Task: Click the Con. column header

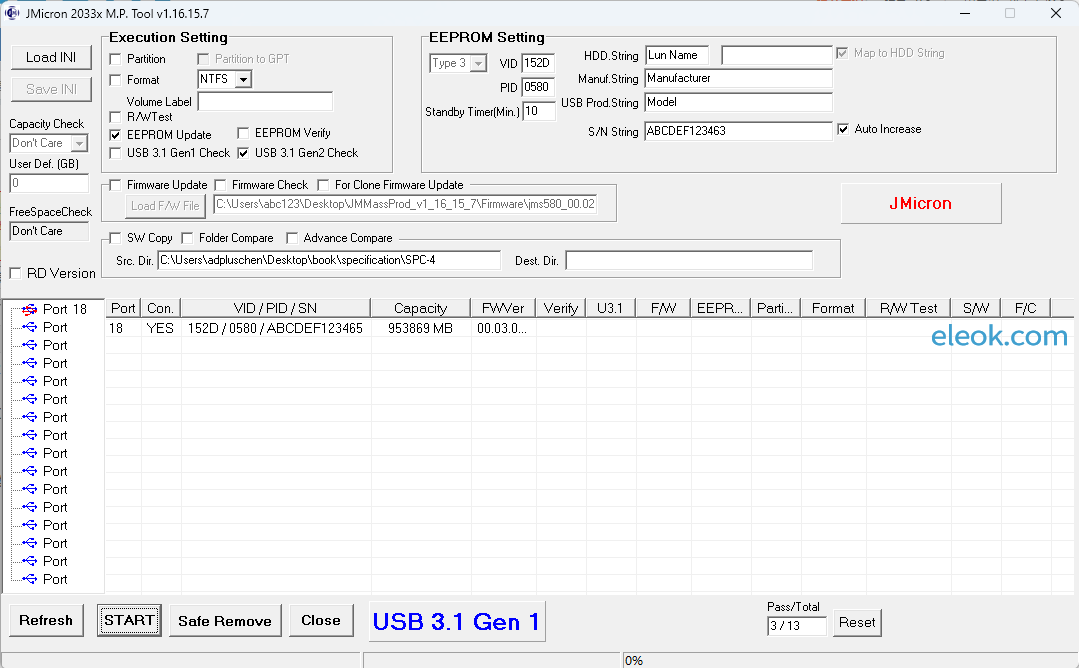Action: click(x=160, y=308)
